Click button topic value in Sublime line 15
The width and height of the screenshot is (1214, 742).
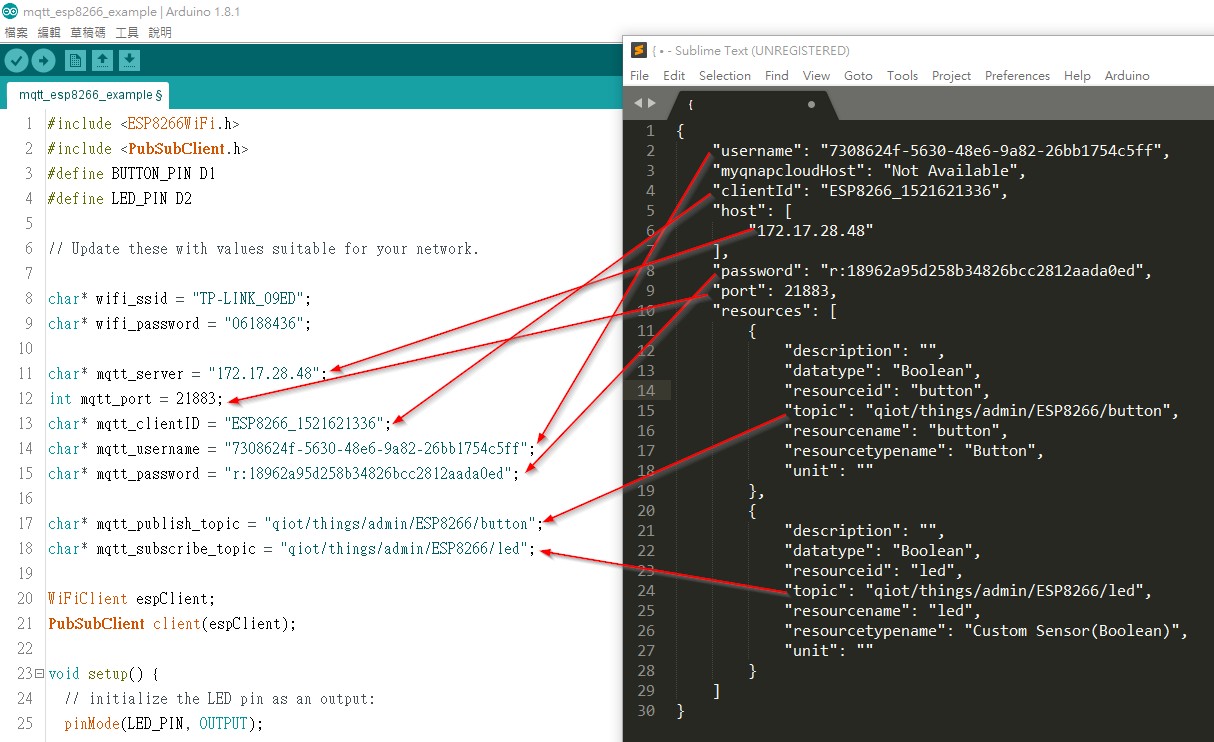(x=1019, y=411)
